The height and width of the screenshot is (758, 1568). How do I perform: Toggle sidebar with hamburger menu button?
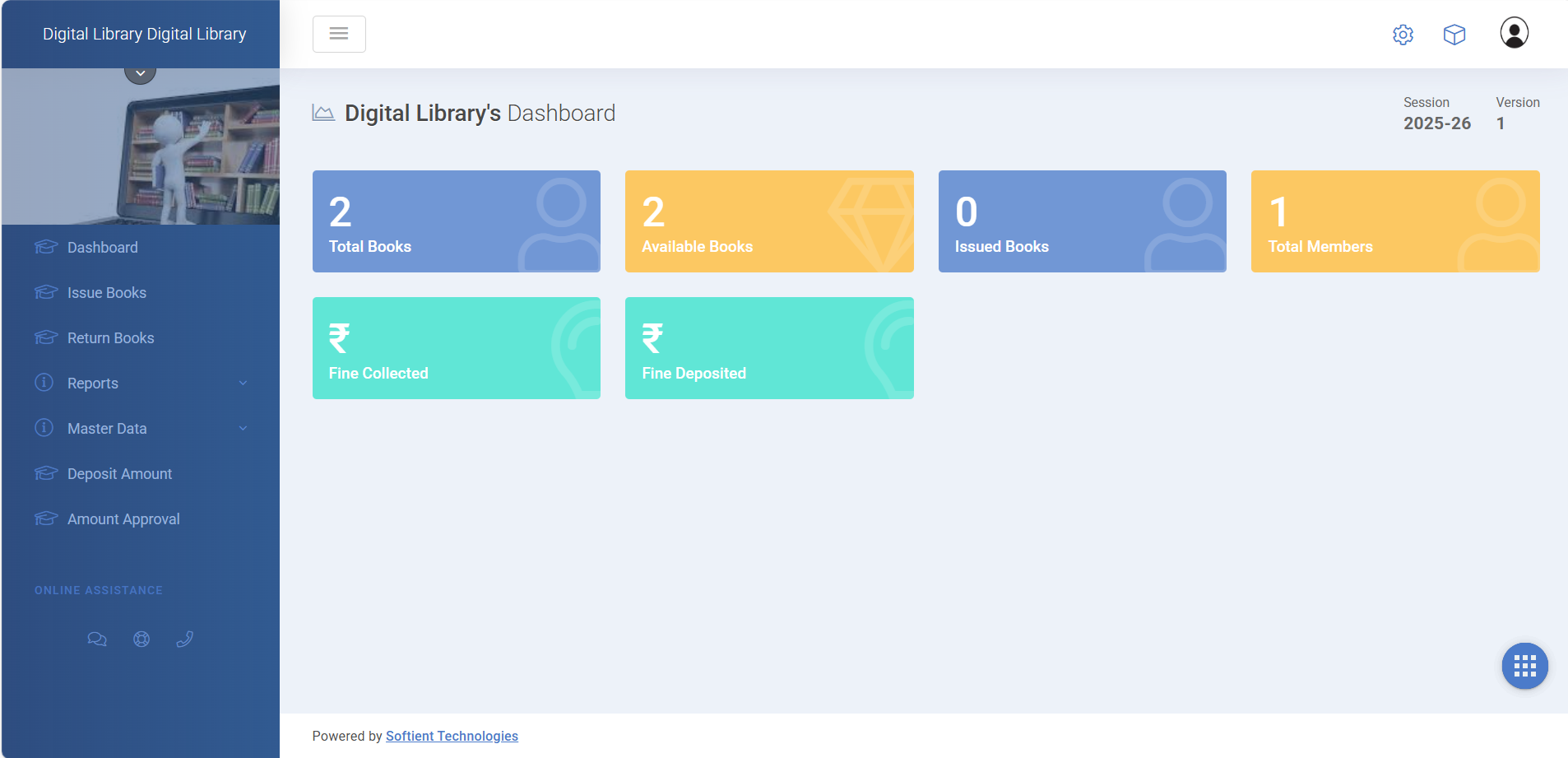point(339,34)
